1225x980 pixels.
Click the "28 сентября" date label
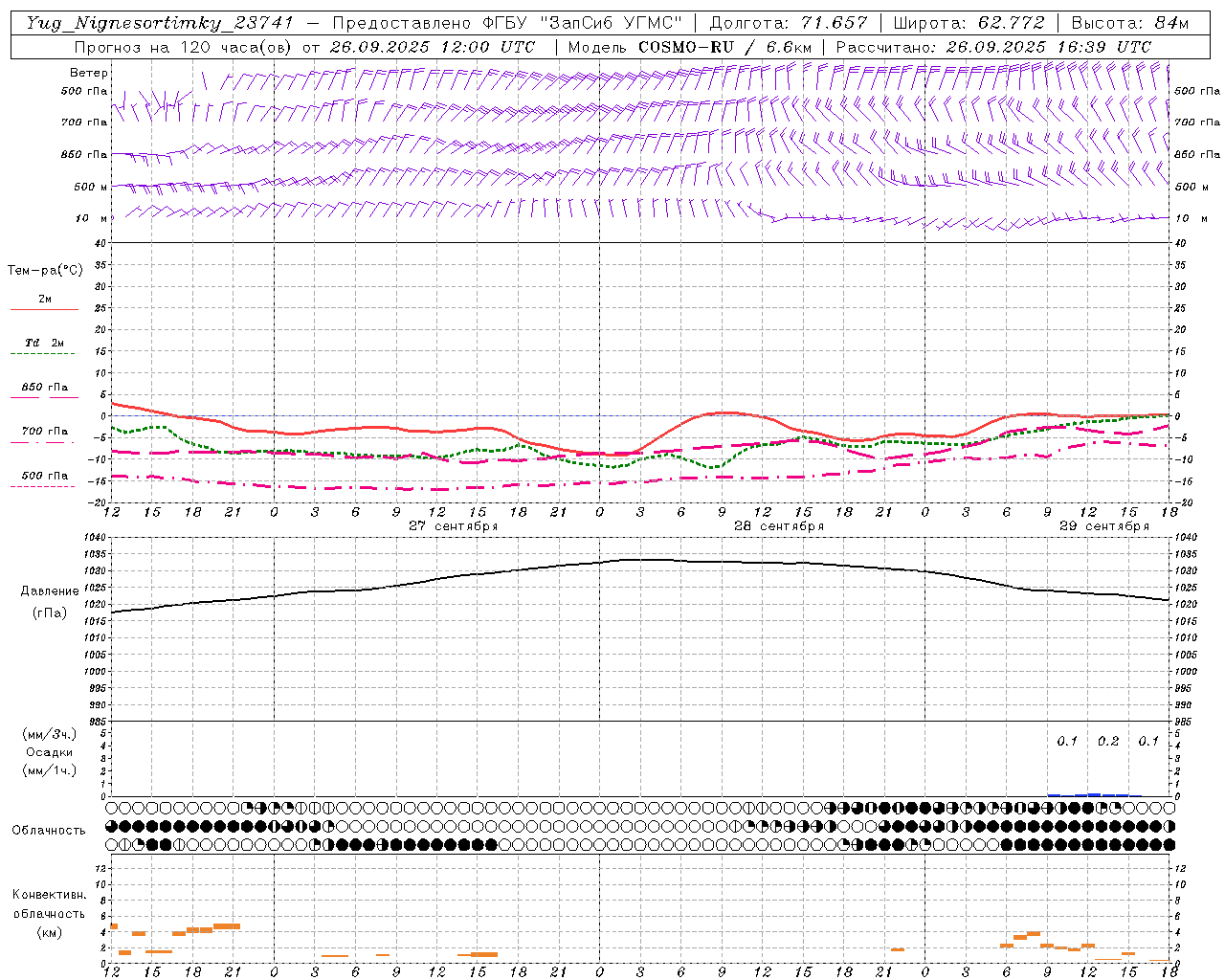(x=779, y=526)
